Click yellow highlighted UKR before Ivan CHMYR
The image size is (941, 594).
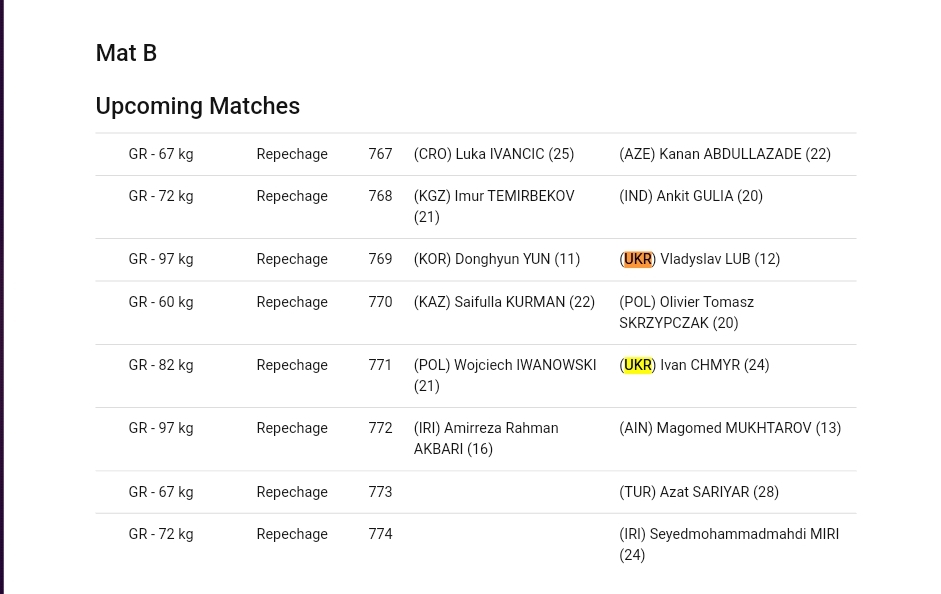(x=637, y=365)
